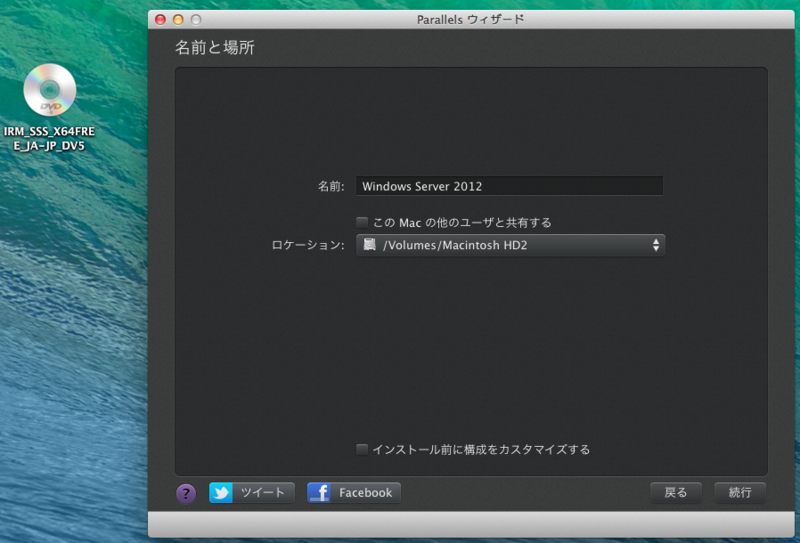The height and width of the screenshot is (543, 800).
Task: Click the Twitter bird icon
Action: pos(221,493)
